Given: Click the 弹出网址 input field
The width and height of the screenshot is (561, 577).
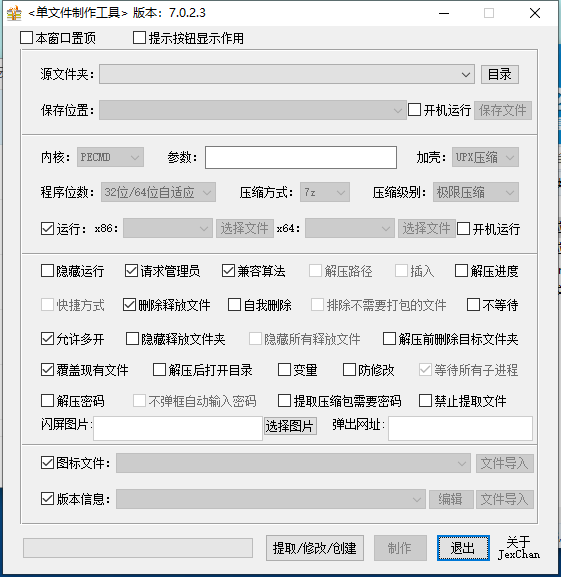Looking at the screenshot, I should [x=461, y=428].
